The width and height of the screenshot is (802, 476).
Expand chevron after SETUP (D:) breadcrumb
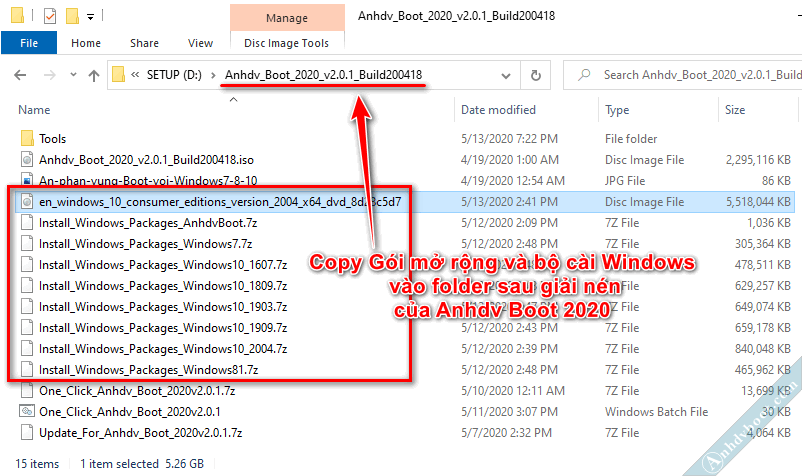tap(213, 75)
